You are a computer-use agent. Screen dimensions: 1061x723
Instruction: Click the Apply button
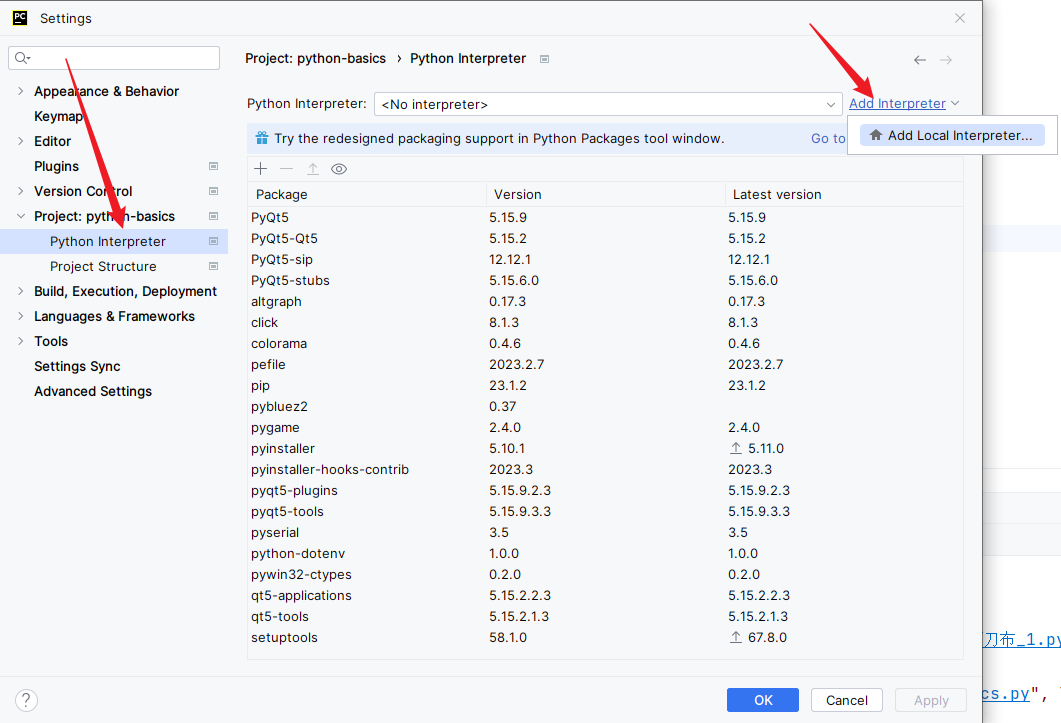tap(931, 700)
